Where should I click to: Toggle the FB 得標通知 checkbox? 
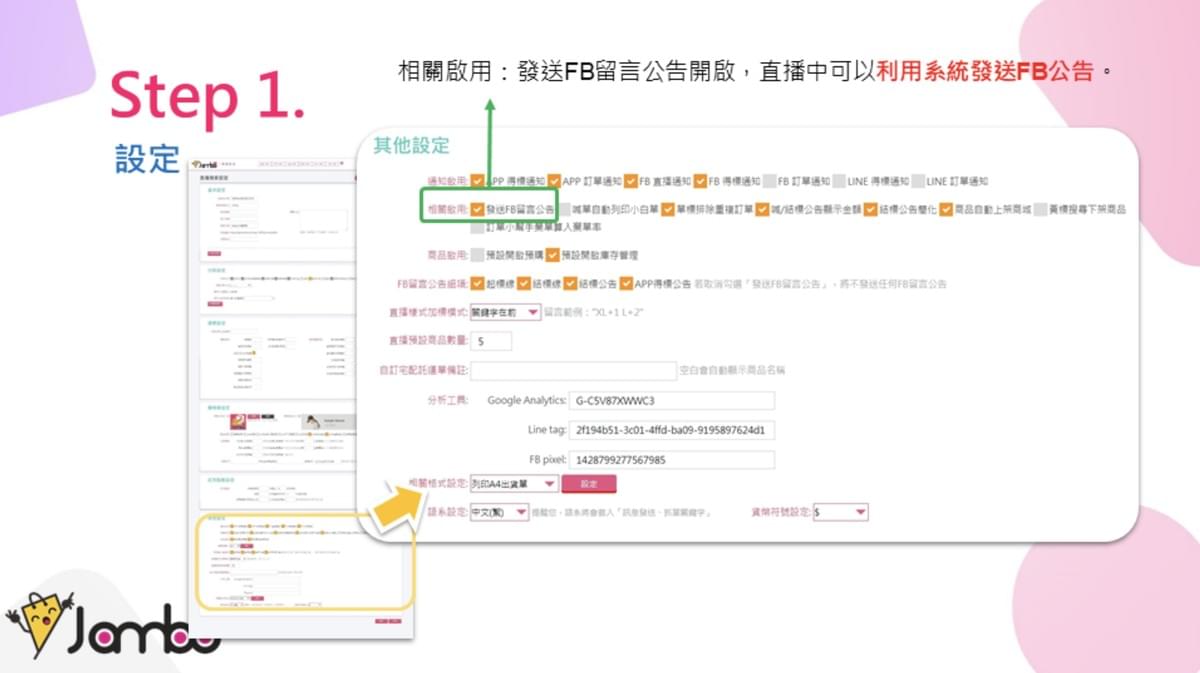click(x=701, y=181)
